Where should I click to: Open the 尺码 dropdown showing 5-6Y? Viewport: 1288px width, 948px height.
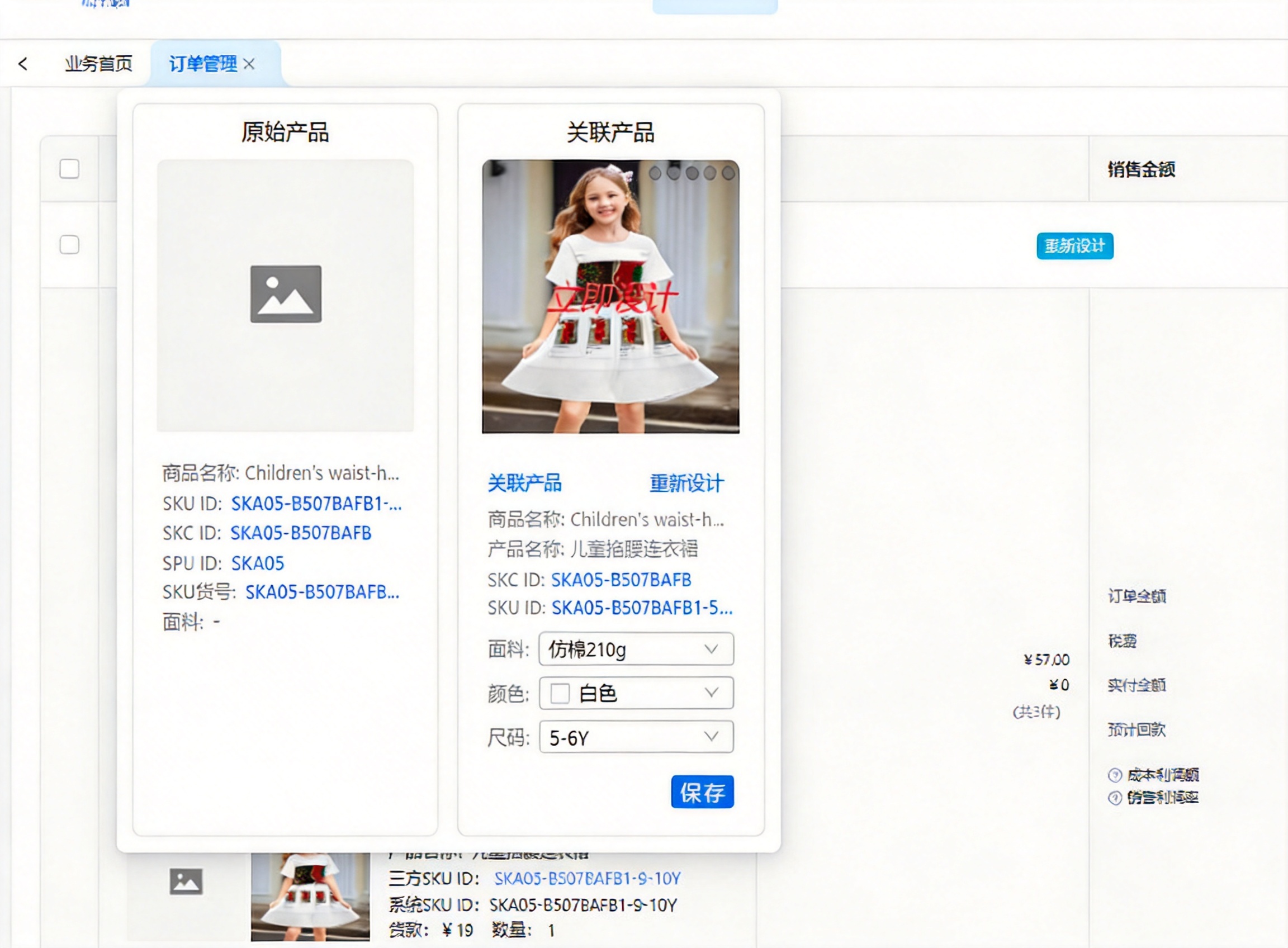pyautogui.click(x=636, y=737)
